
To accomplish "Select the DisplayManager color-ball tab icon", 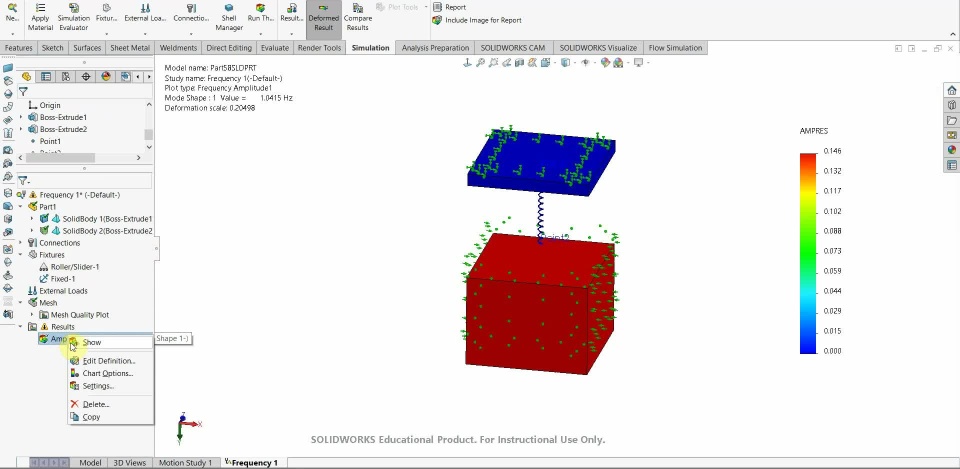I will 106,77.
